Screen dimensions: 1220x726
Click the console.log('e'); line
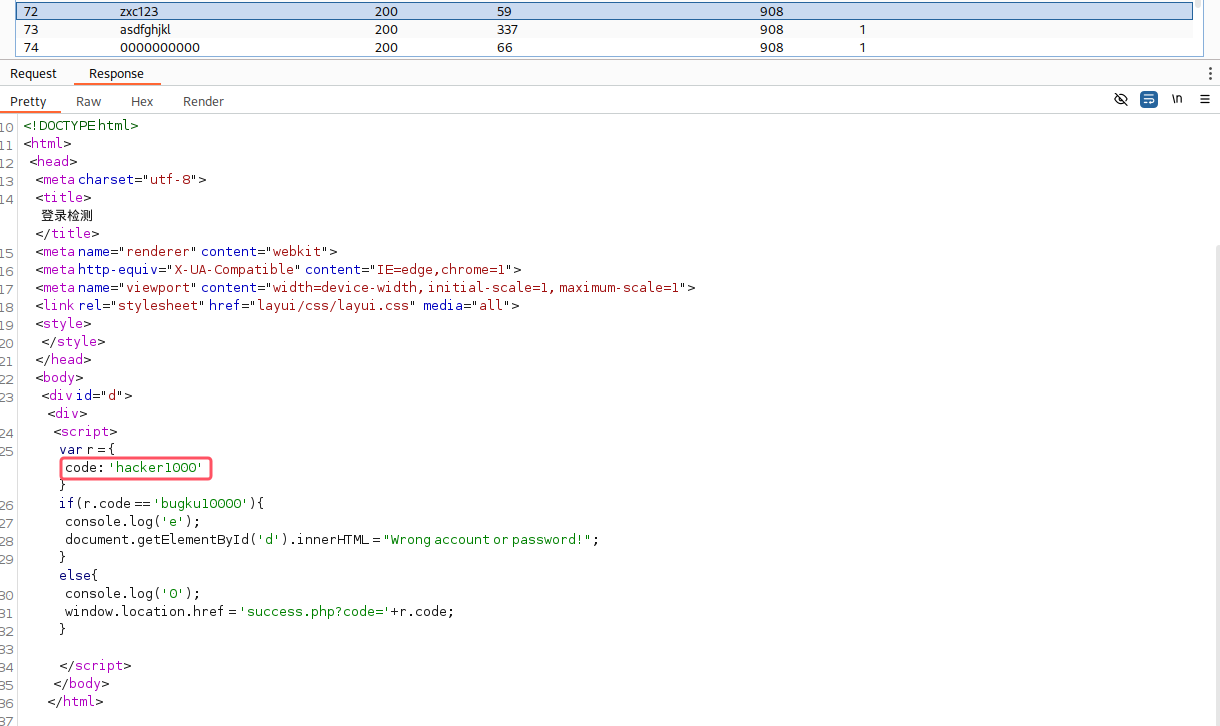[133, 522]
